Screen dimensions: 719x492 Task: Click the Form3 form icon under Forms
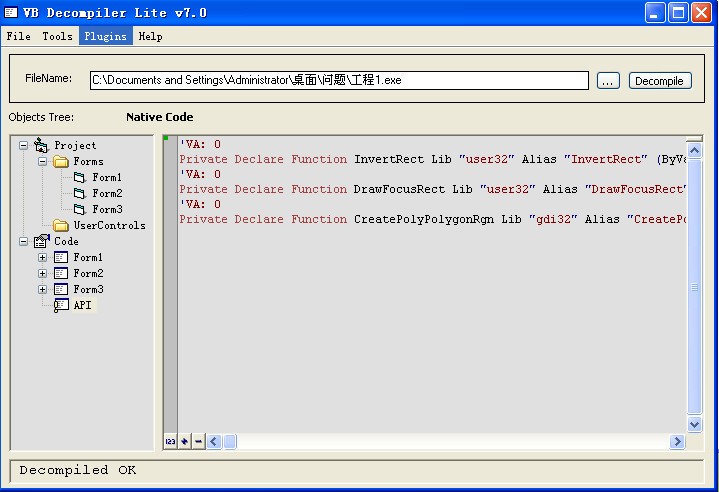80,210
